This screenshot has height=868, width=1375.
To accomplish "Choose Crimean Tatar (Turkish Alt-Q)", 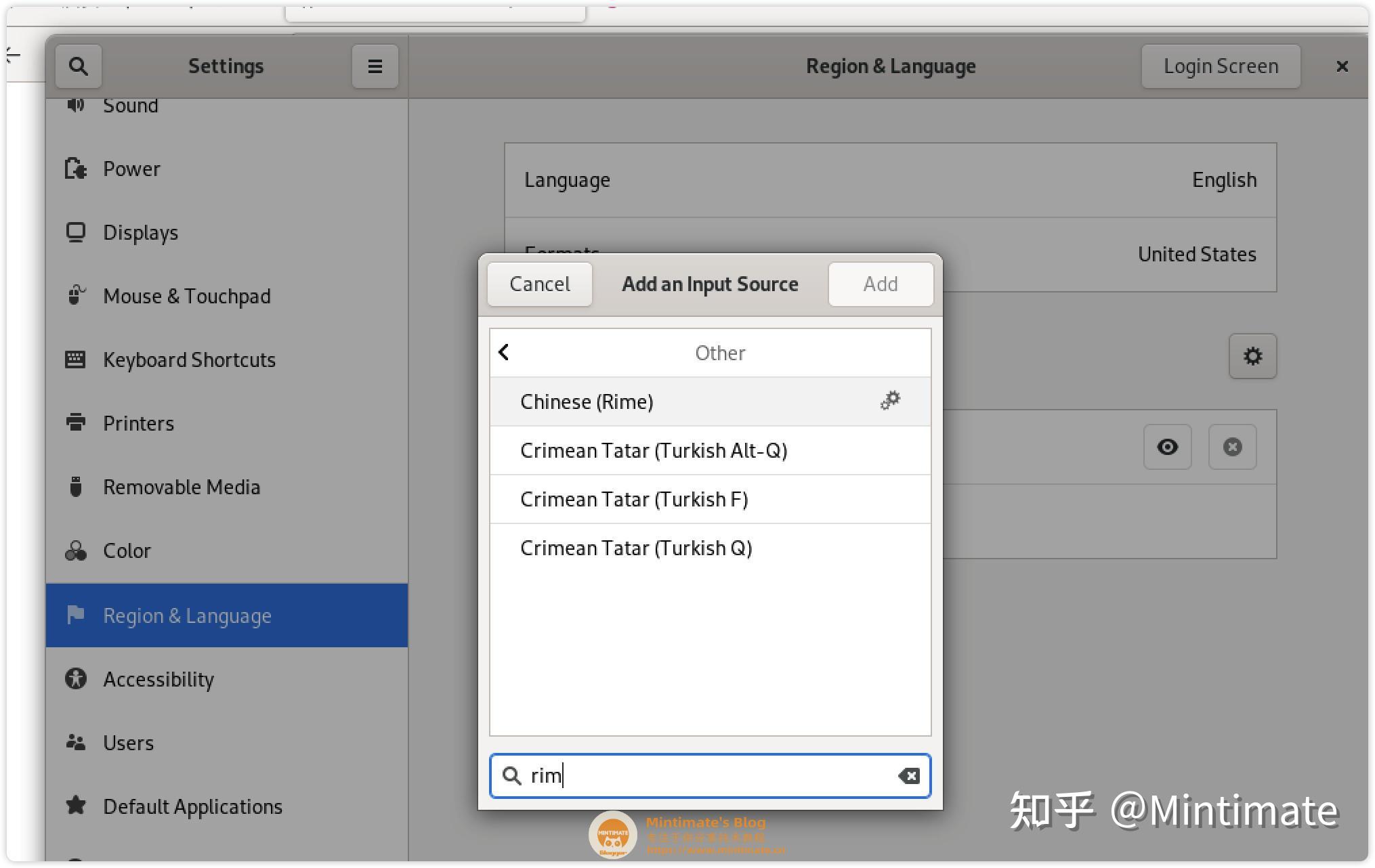I will point(653,451).
